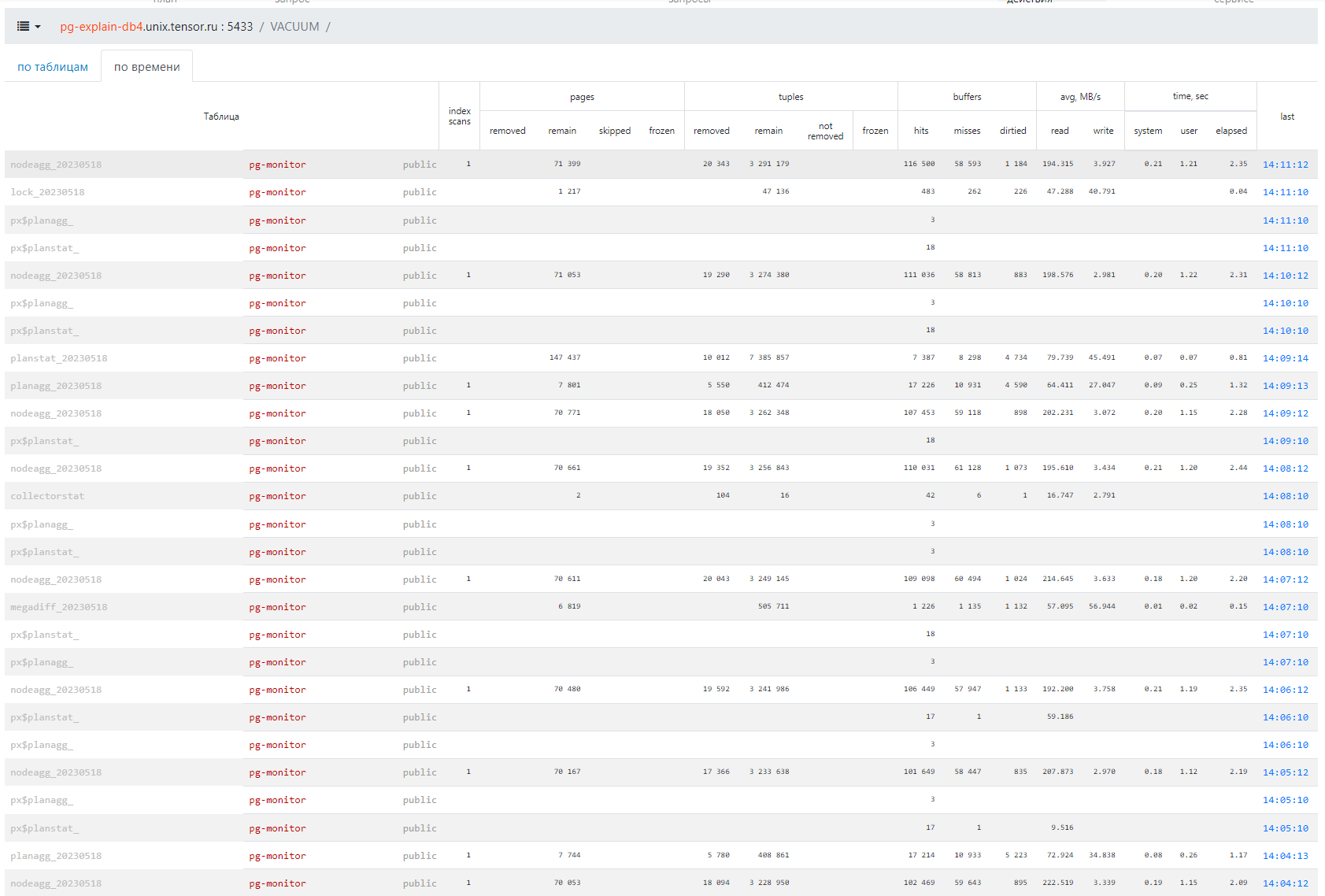Open the list menu dropdown icon
The height and width of the screenshot is (896, 1325).
tap(28, 27)
